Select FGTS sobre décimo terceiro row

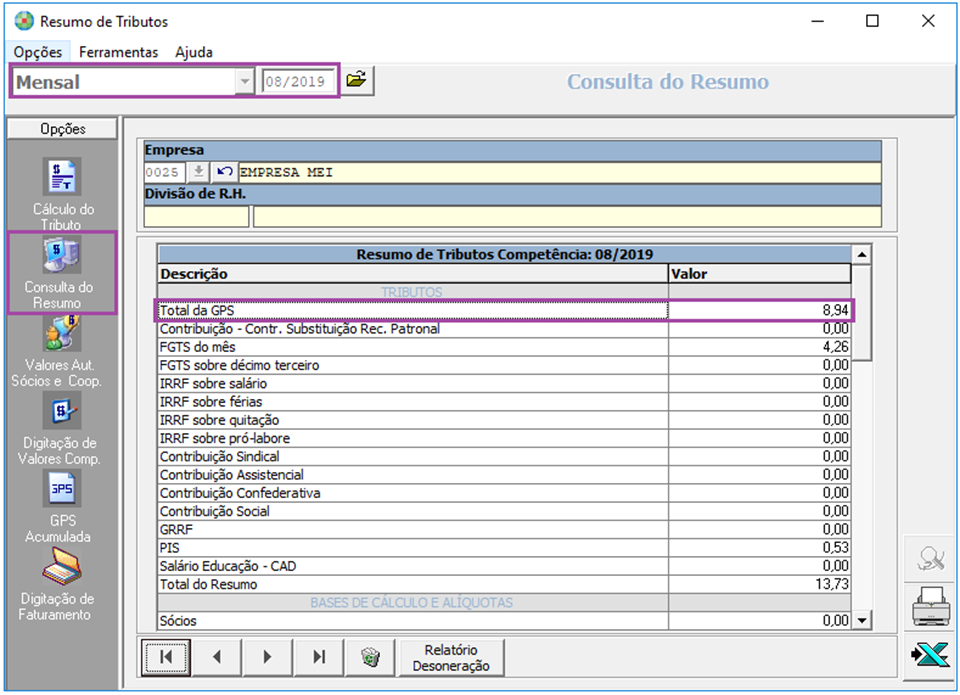[x=504, y=366]
